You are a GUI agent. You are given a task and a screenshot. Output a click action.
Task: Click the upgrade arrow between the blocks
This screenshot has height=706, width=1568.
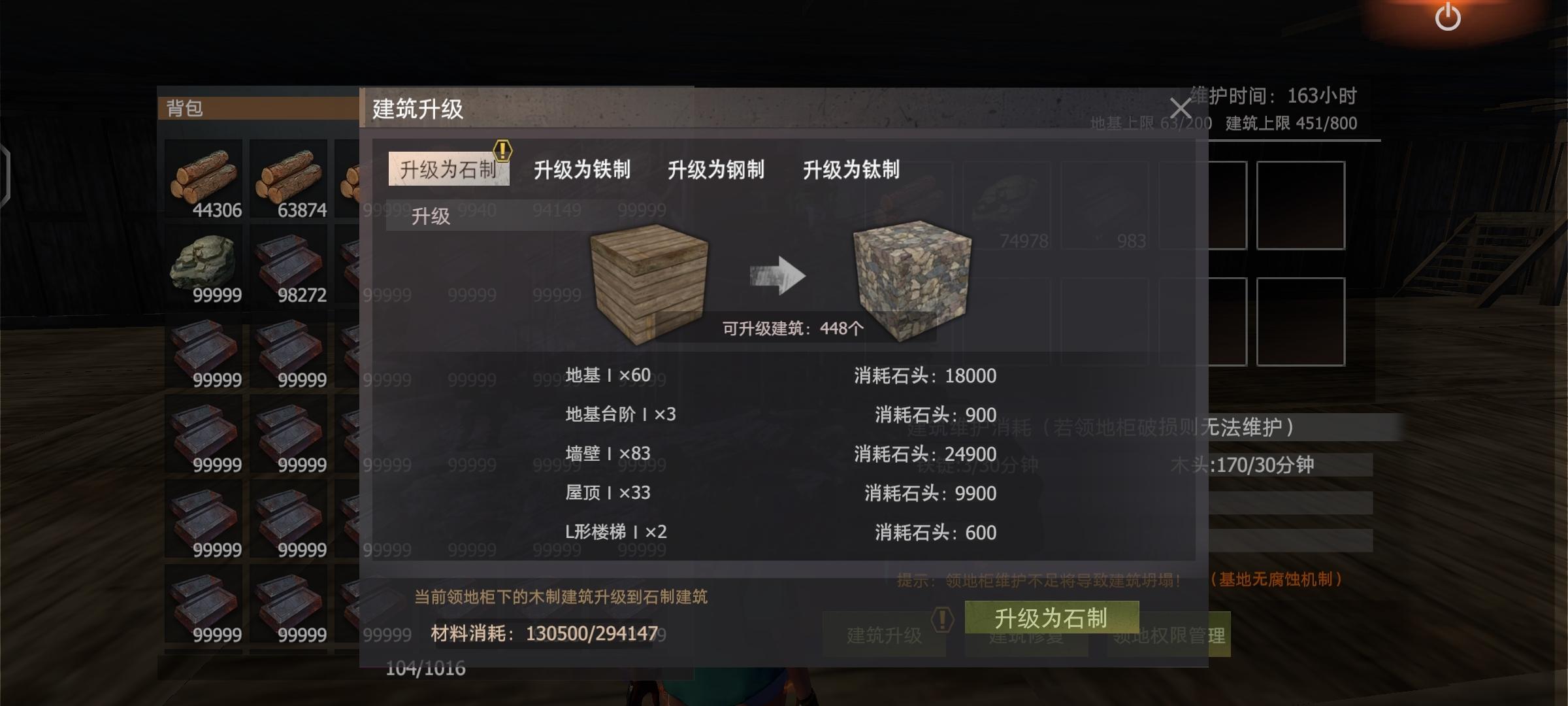777,275
